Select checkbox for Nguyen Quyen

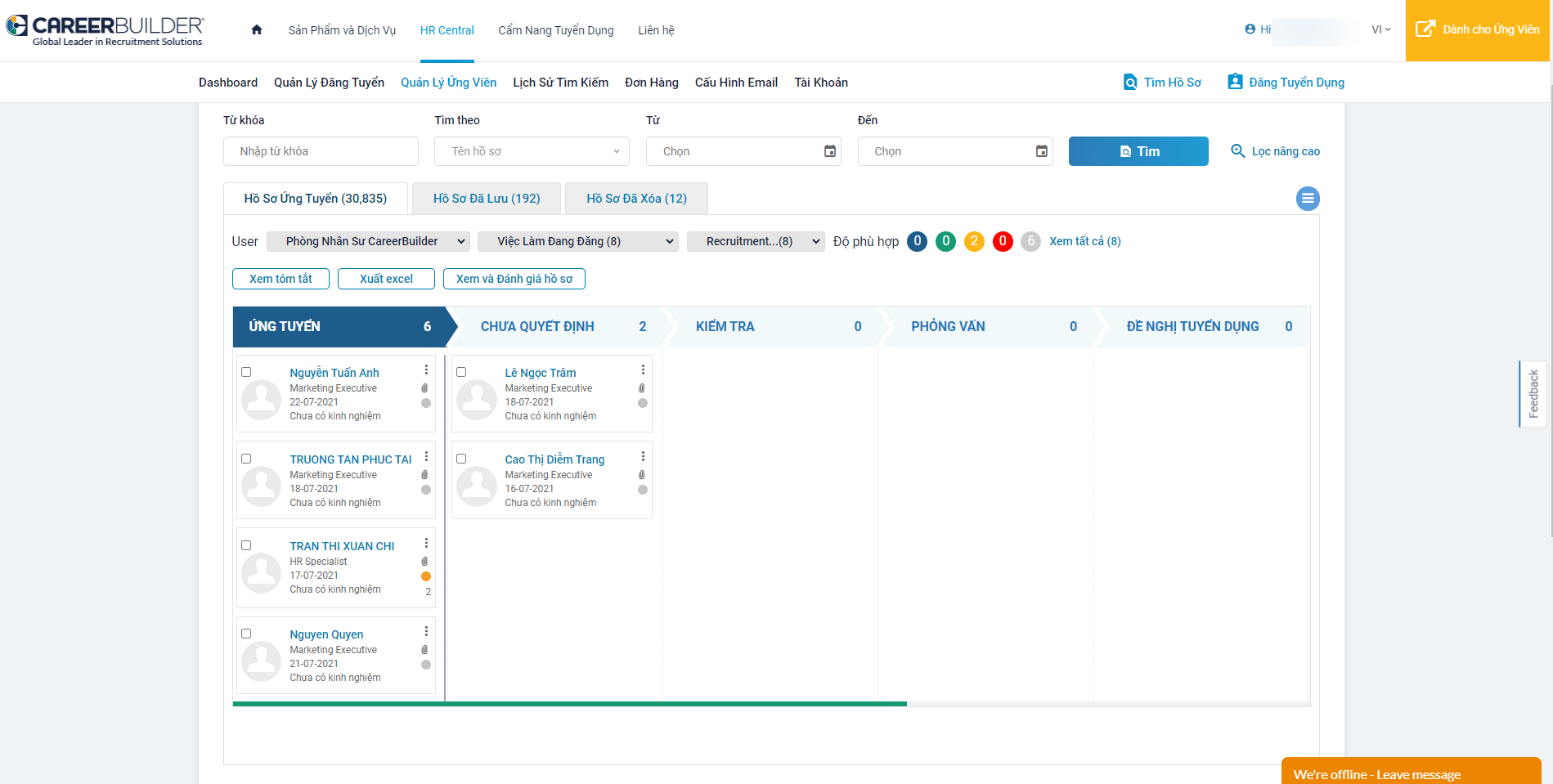[246, 634]
